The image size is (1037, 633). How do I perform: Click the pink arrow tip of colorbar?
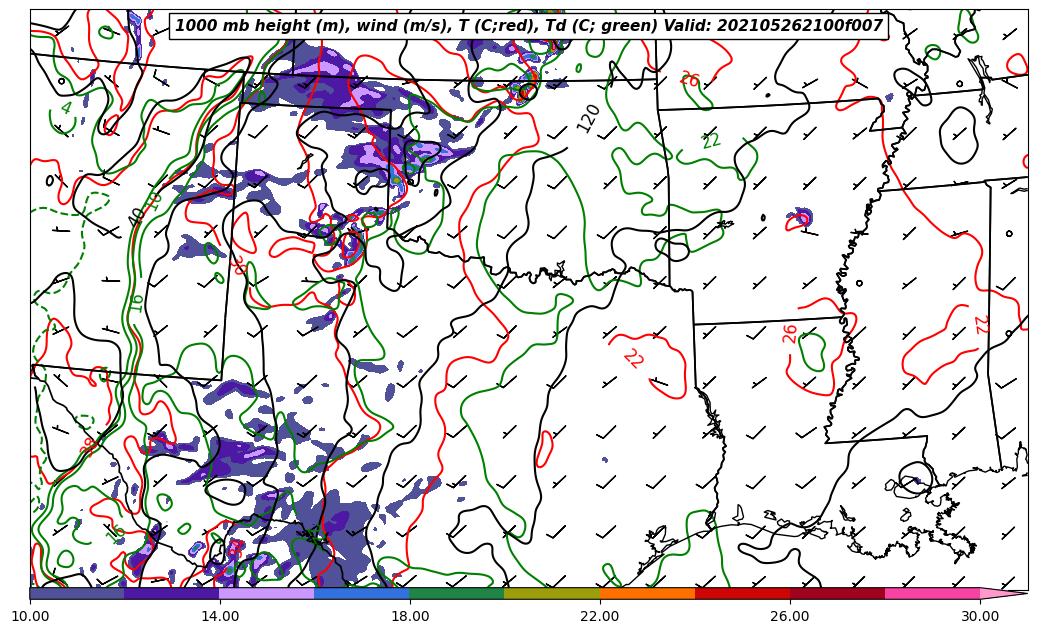(x=1004, y=593)
